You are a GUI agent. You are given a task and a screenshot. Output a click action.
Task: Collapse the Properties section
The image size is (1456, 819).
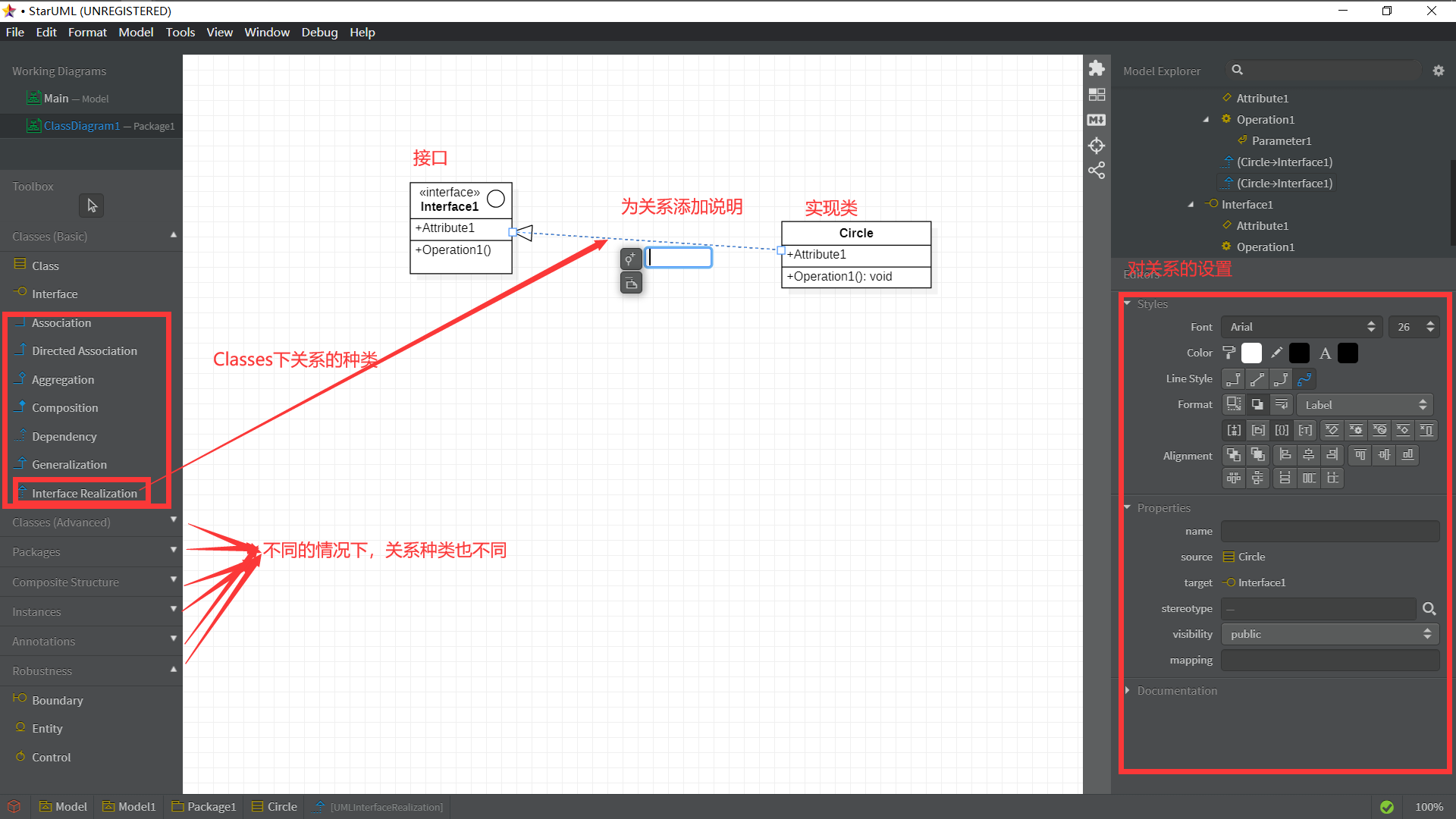pos(1128,507)
